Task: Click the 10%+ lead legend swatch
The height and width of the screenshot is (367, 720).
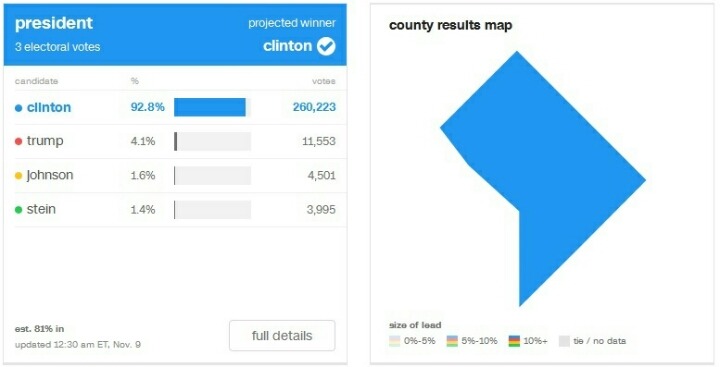Action: pyautogui.click(x=514, y=341)
